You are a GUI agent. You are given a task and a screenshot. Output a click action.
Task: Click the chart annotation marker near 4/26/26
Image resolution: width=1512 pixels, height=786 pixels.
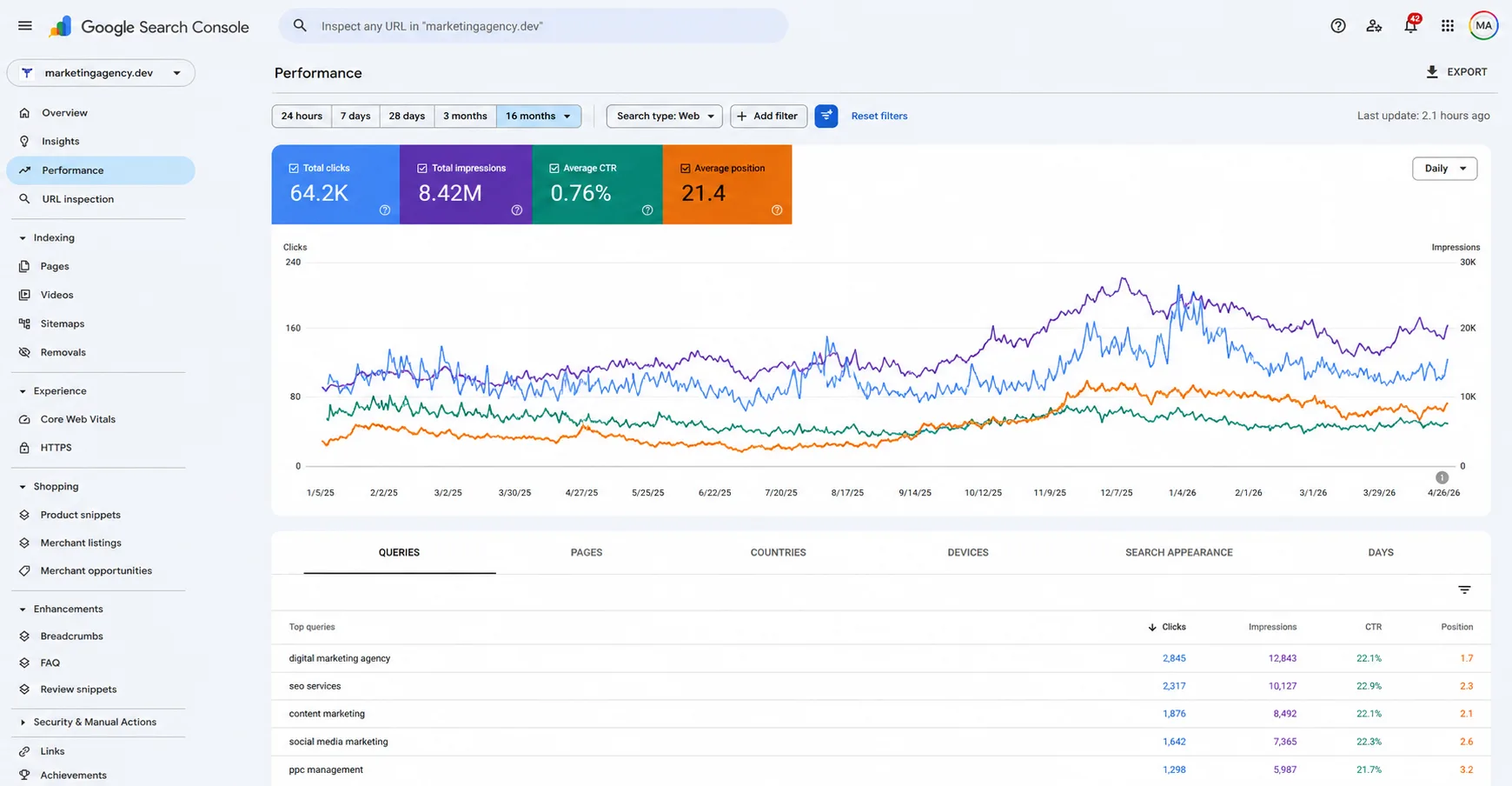tap(1442, 477)
